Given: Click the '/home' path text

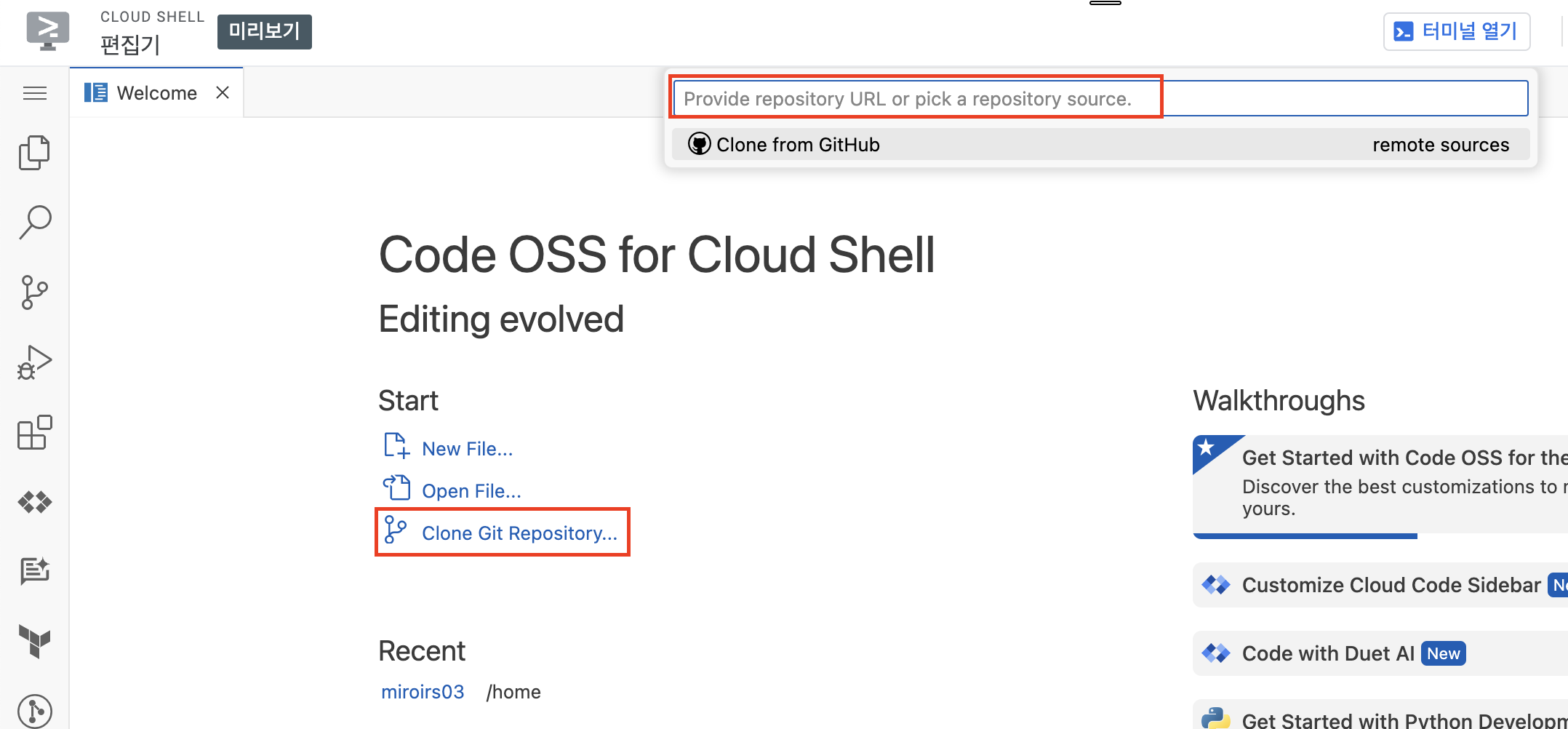Looking at the screenshot, I should point(513,692).
